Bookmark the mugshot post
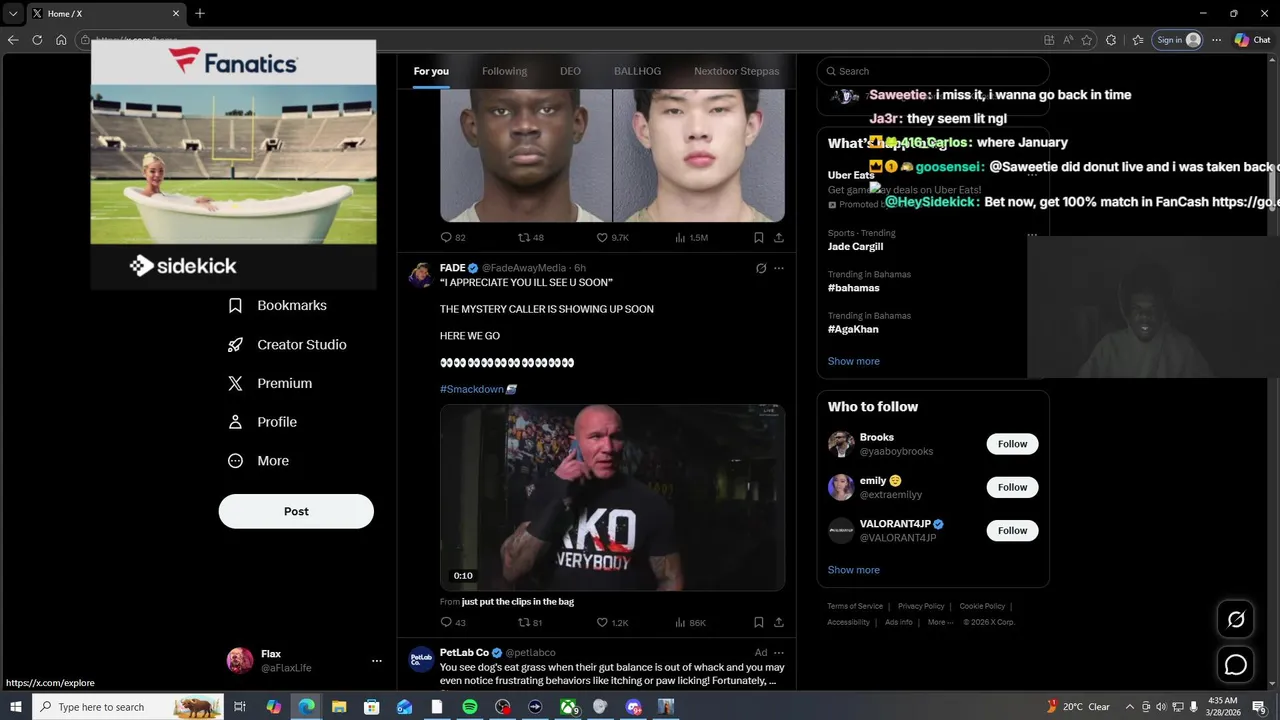The width and height of the screenshot is (1280, 720). 759,237
